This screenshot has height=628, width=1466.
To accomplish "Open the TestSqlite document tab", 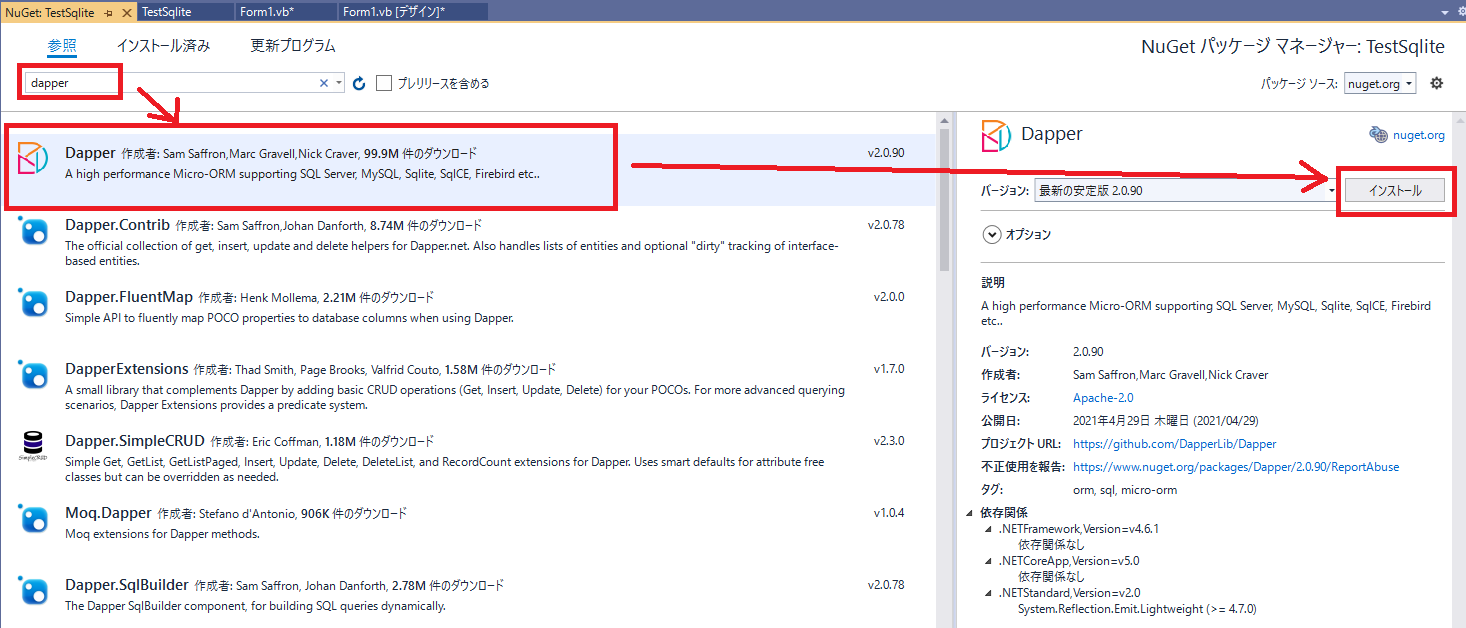I will tap(186, 12).
